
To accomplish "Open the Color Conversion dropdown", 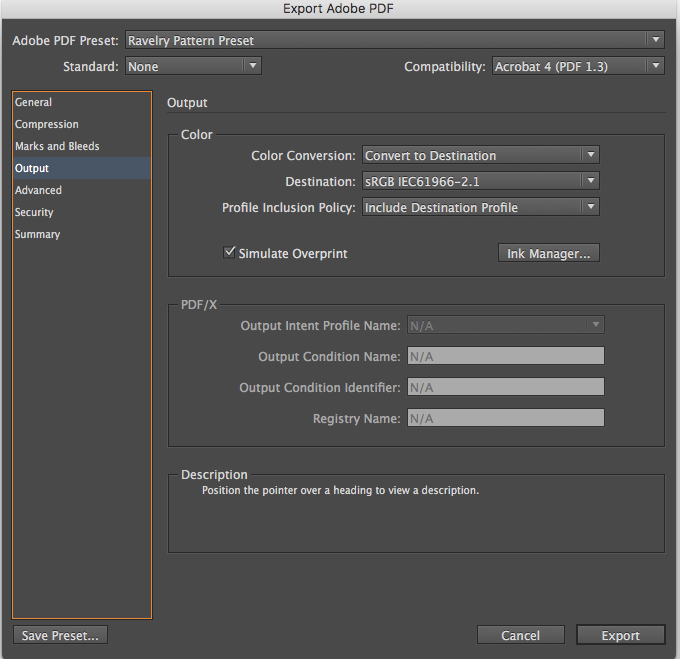I will 481,155.
